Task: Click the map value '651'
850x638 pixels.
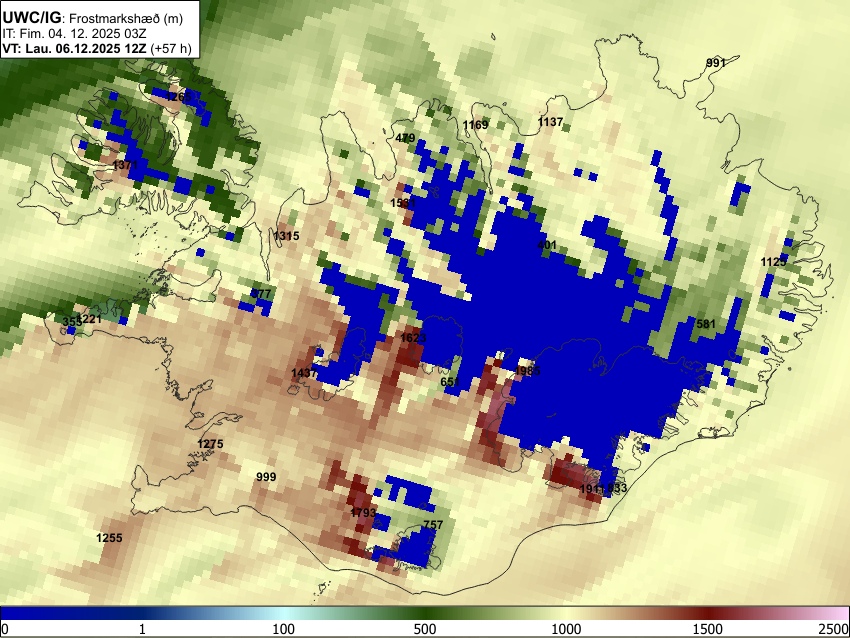Action: [x=450, y=382]
